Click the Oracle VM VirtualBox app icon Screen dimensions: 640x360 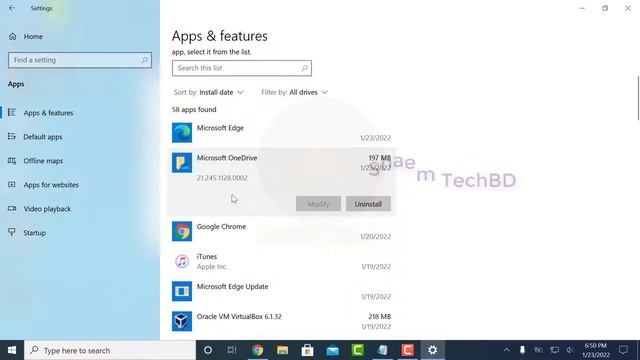(x=182, y=321)
